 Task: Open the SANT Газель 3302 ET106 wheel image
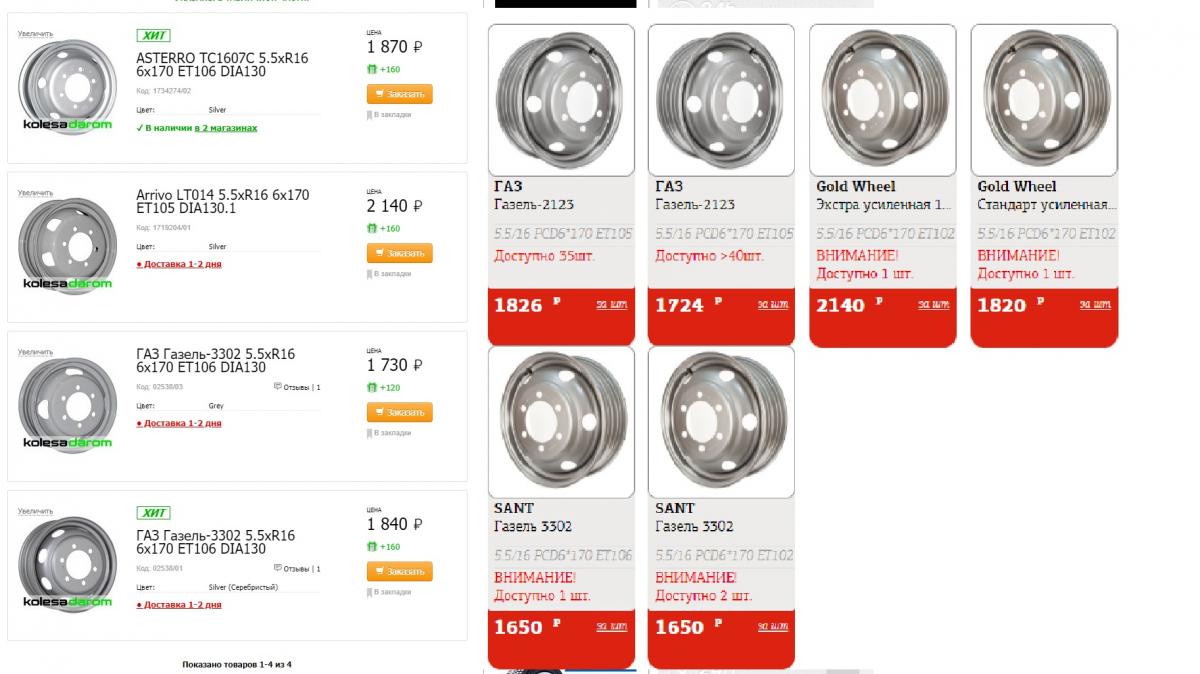(561, 422)
